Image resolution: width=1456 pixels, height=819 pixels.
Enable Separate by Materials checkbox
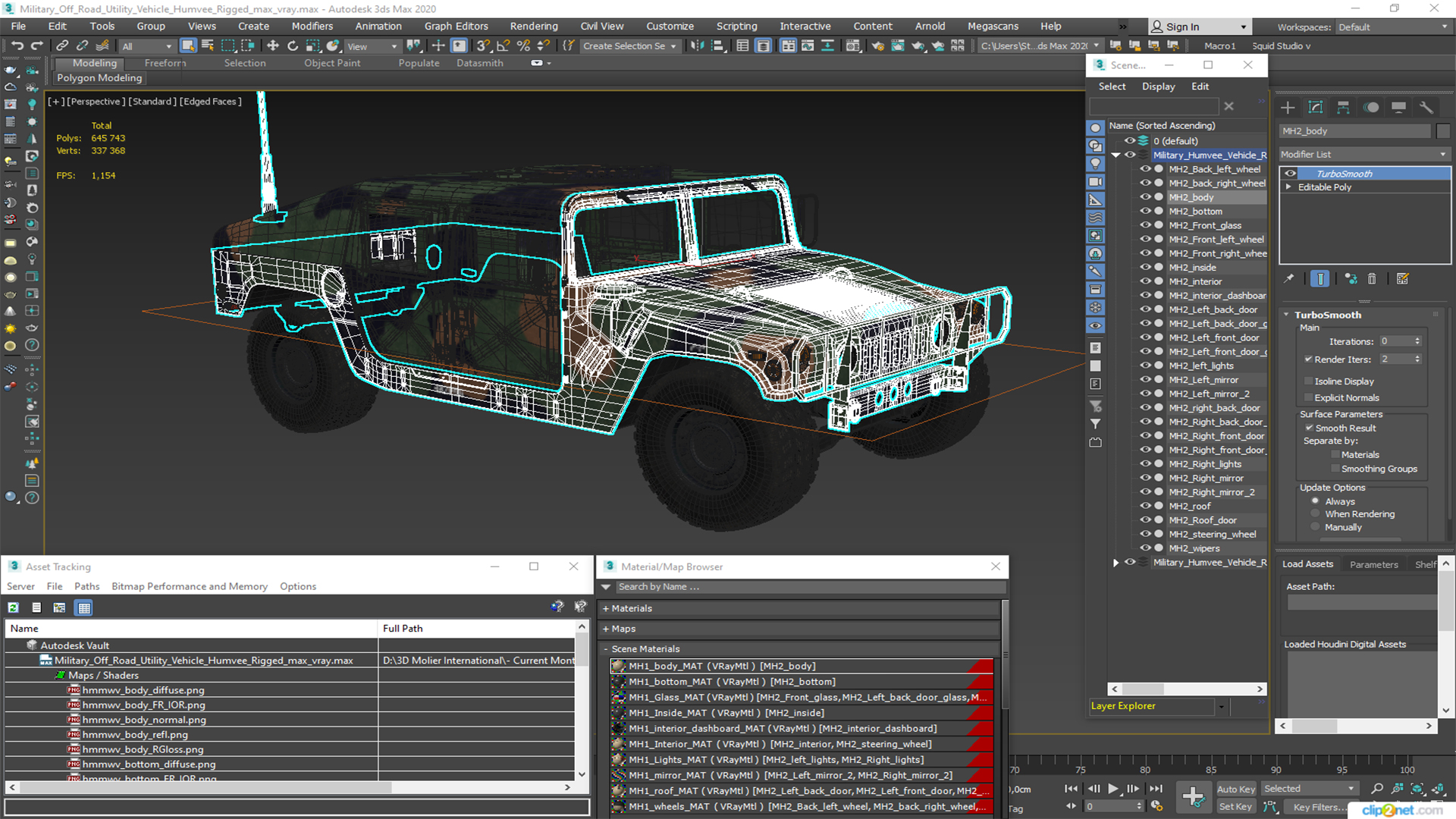coord(1335,454)
